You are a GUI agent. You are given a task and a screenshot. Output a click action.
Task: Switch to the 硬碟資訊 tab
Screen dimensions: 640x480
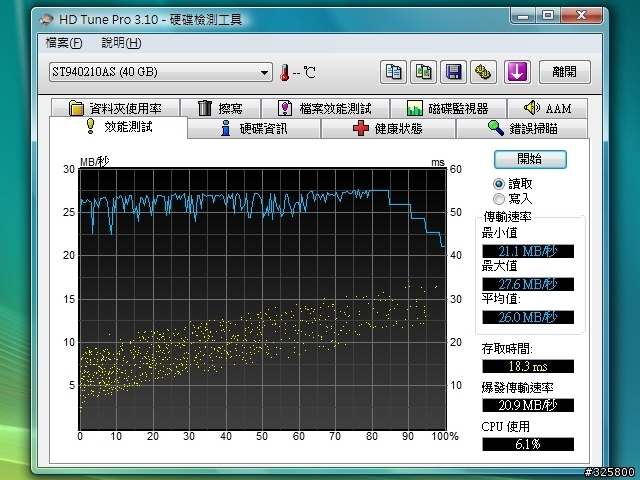254,129
